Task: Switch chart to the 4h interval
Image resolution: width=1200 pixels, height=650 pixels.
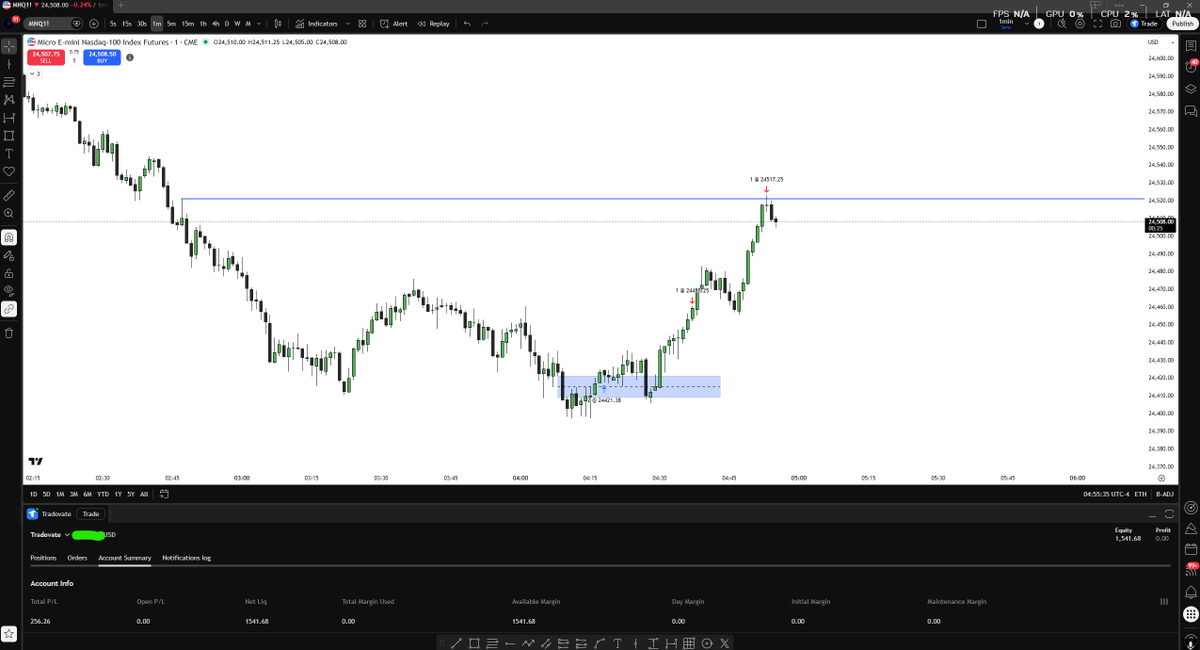Action: (x=216, y=23)
